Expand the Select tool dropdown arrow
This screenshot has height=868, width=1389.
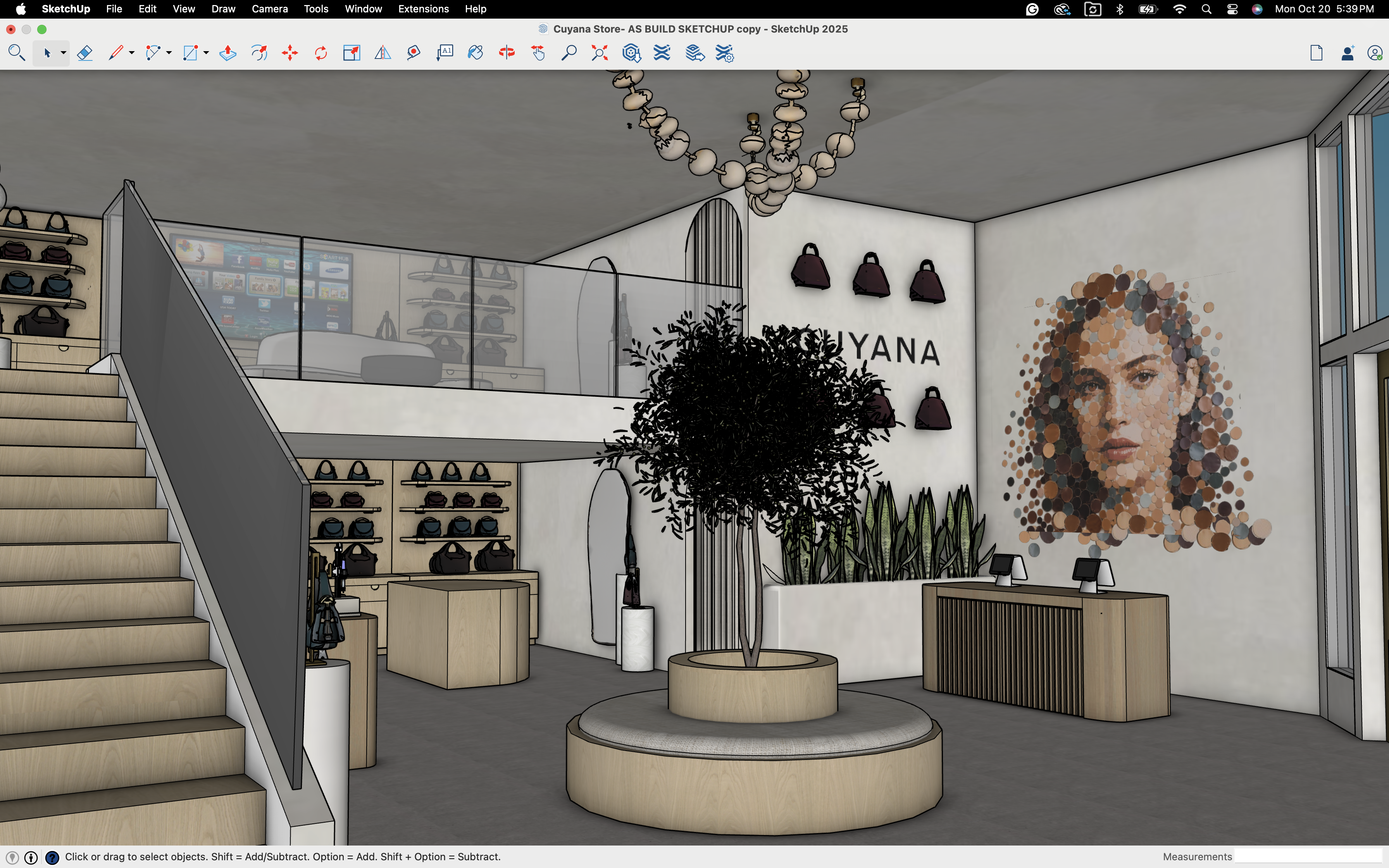tap(64, 53)
